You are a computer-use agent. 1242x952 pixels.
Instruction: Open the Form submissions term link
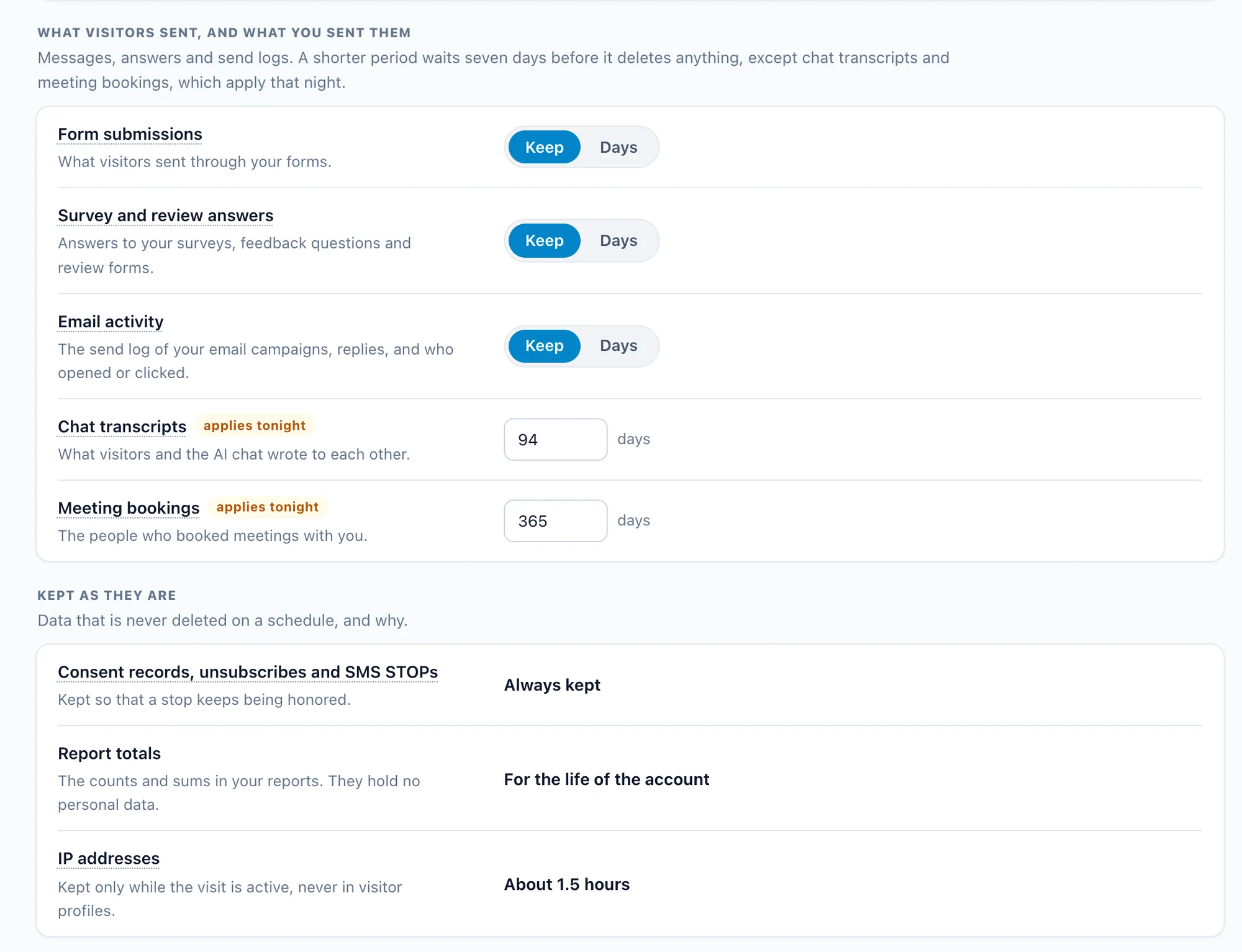[x=130, y=134]
